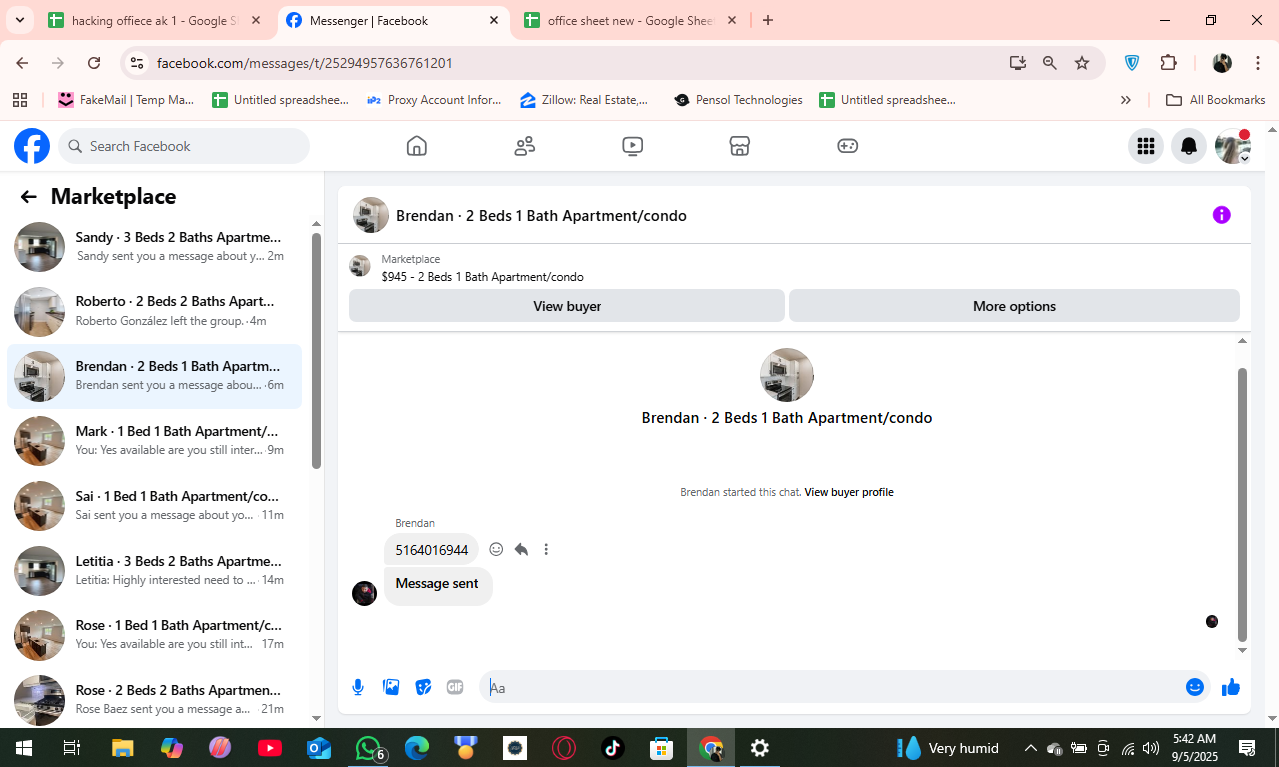Open the Extensions puzzle icon

pos(1168,62)
